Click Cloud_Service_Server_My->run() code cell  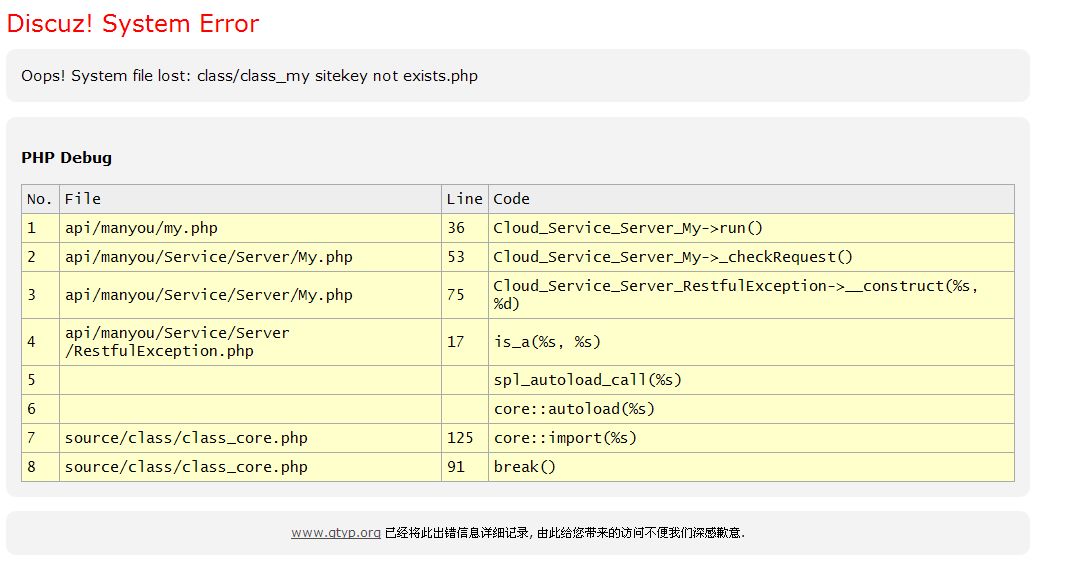751,228
